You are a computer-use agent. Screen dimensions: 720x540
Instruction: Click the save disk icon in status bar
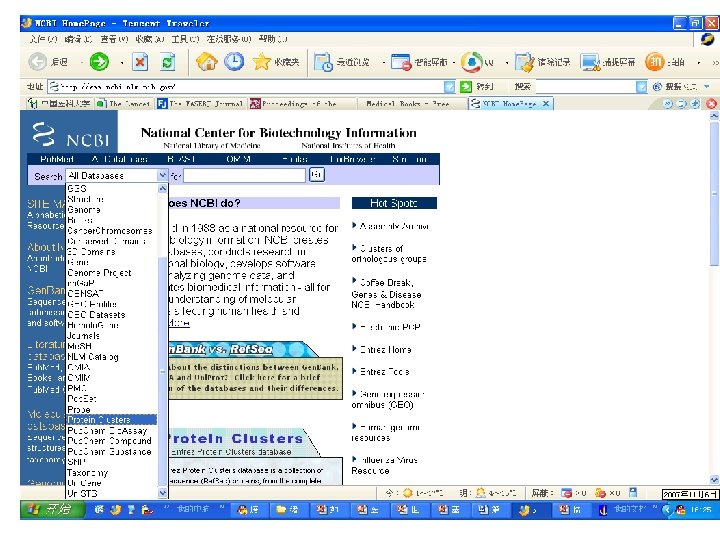pos(633,492)
